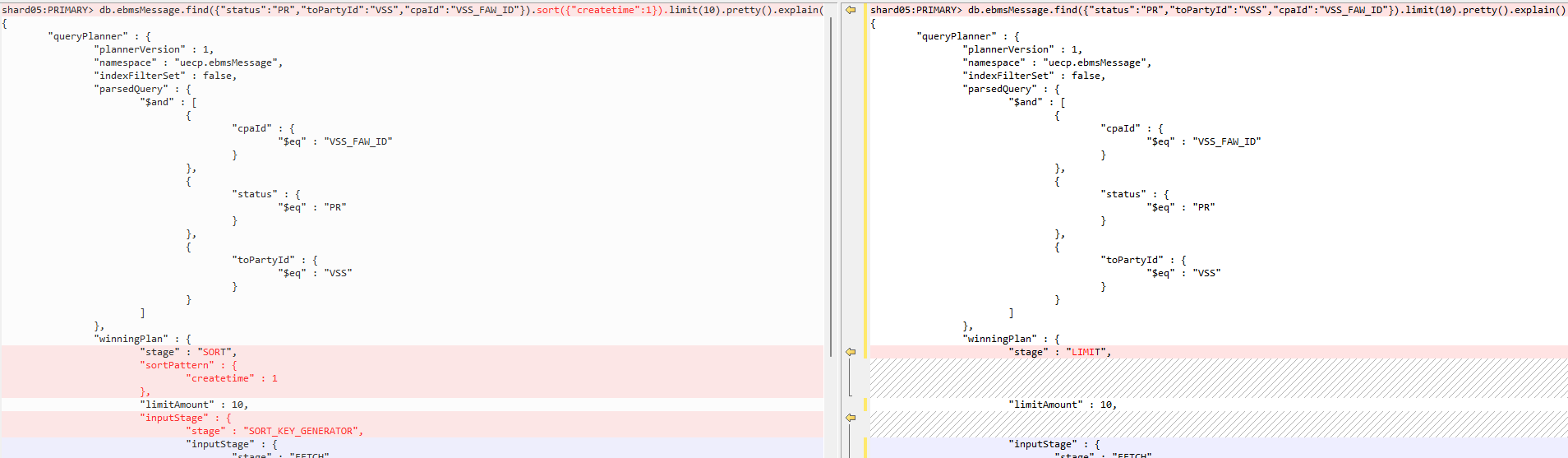
Task: Click the right pane's find().limit() command line
Action: [x=1219, y=10]
